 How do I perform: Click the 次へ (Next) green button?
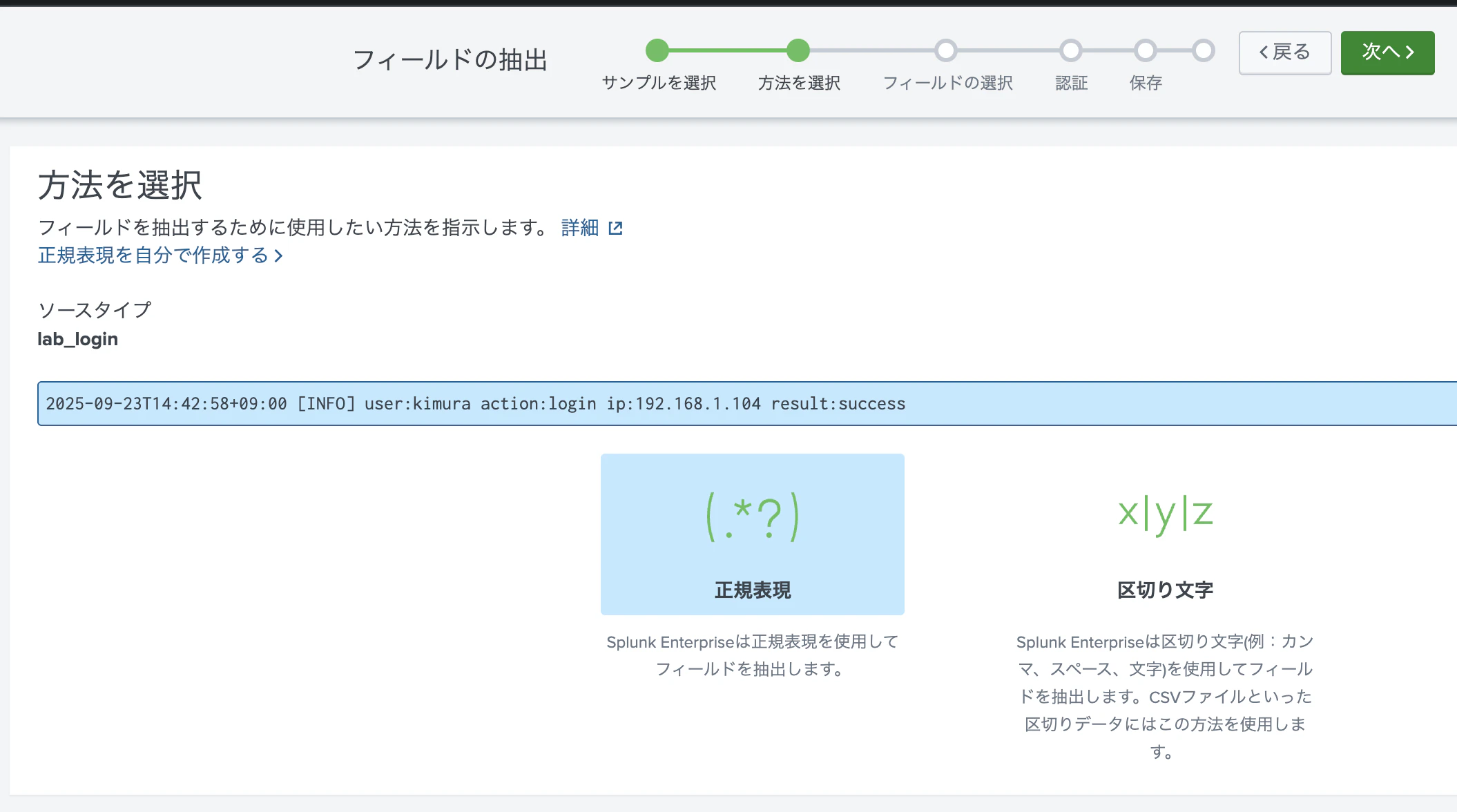tap(1387, 52)
